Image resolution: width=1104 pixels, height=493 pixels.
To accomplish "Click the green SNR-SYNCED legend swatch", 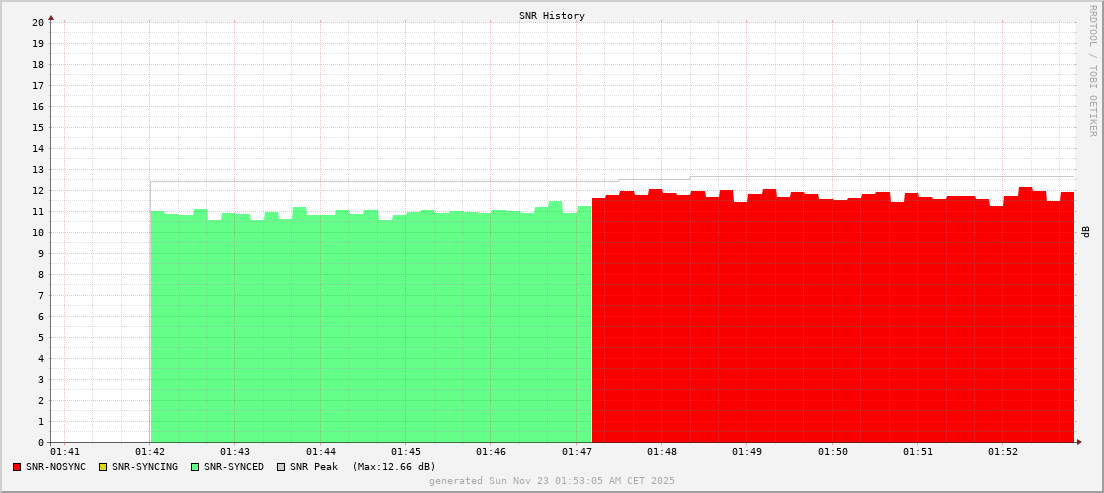I will click(x=195, y=467).
